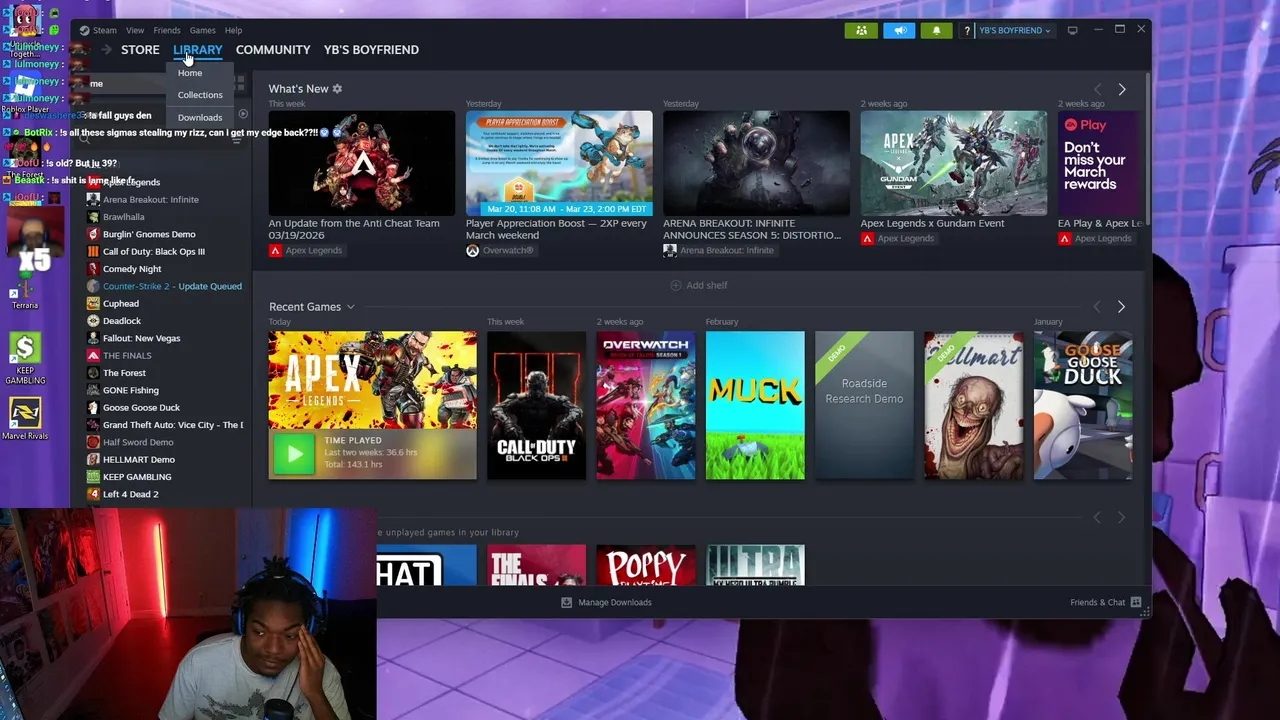Image resolution: width=1280 pixels, height=720 pixels.
Task: Open the Friends menu
Action: [167, 30]
